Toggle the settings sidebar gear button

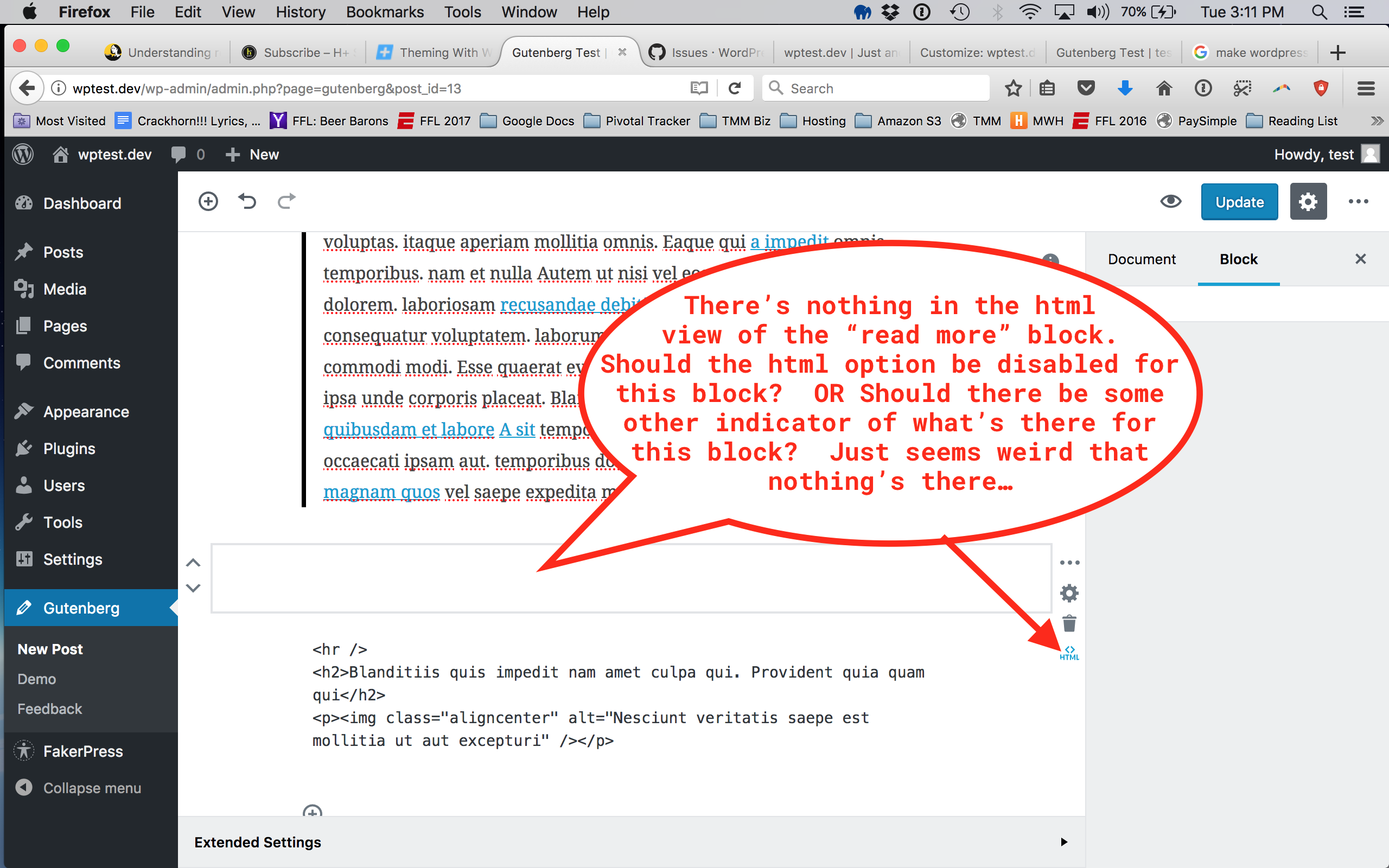[1308, 201]
